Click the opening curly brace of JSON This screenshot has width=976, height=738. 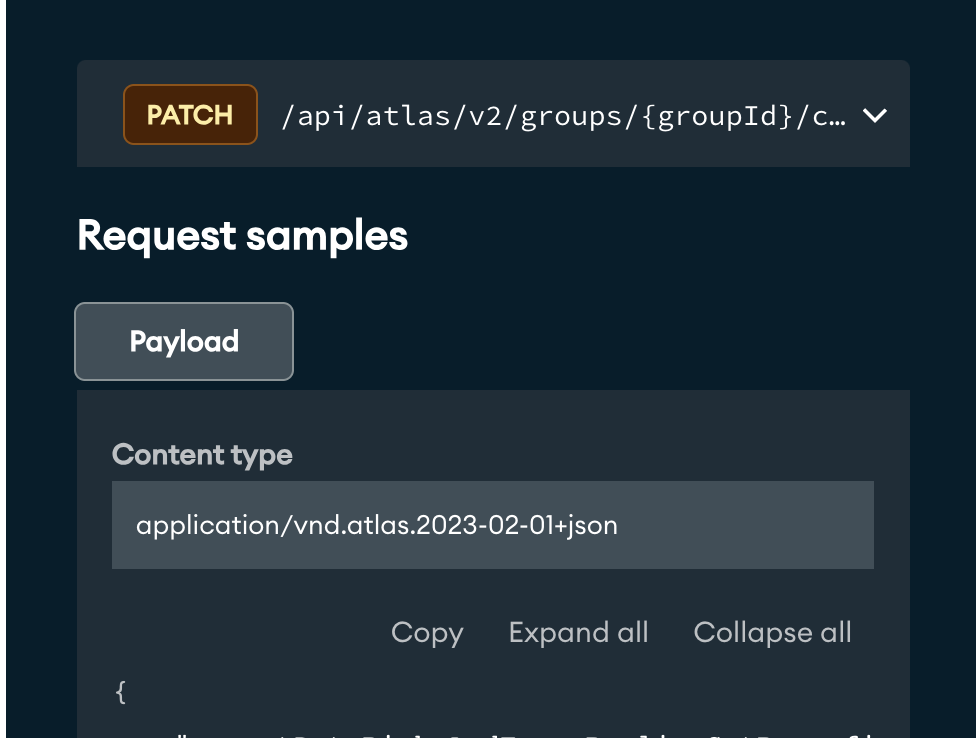(x=121, y=691)
